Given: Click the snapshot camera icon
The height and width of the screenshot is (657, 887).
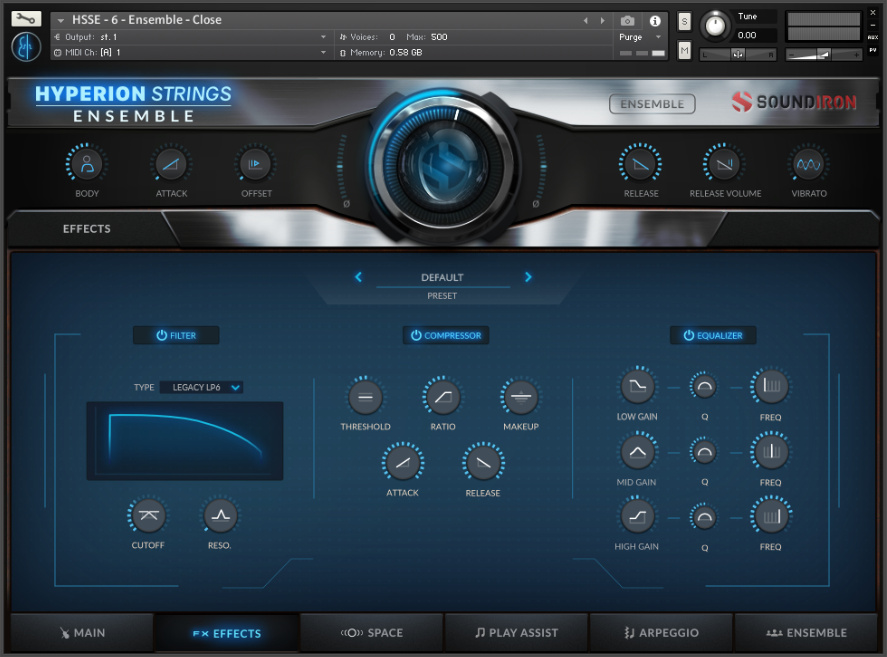Looking at the screenshot, I should pos(627,21).
